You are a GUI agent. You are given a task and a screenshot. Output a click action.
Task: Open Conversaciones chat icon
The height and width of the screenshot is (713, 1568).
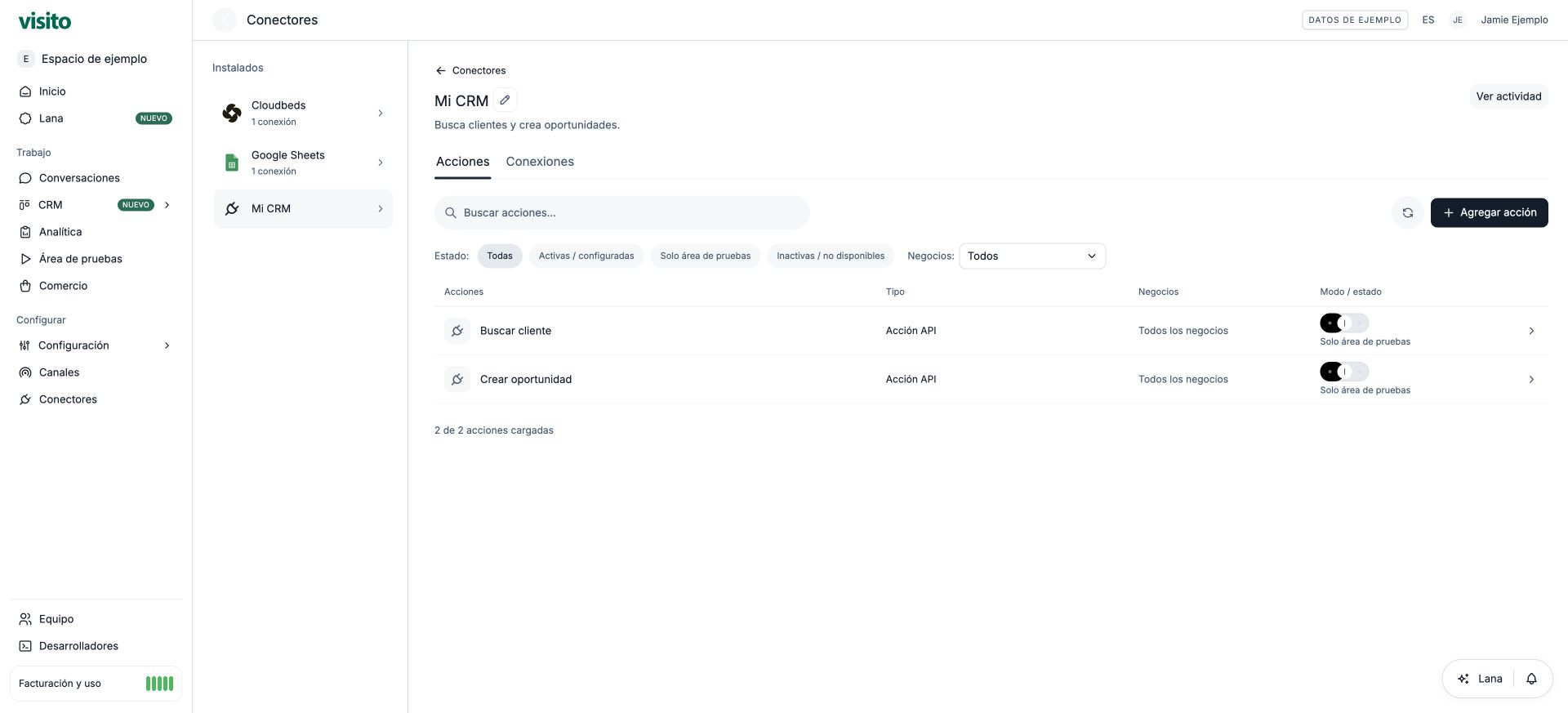coord(25,178)
